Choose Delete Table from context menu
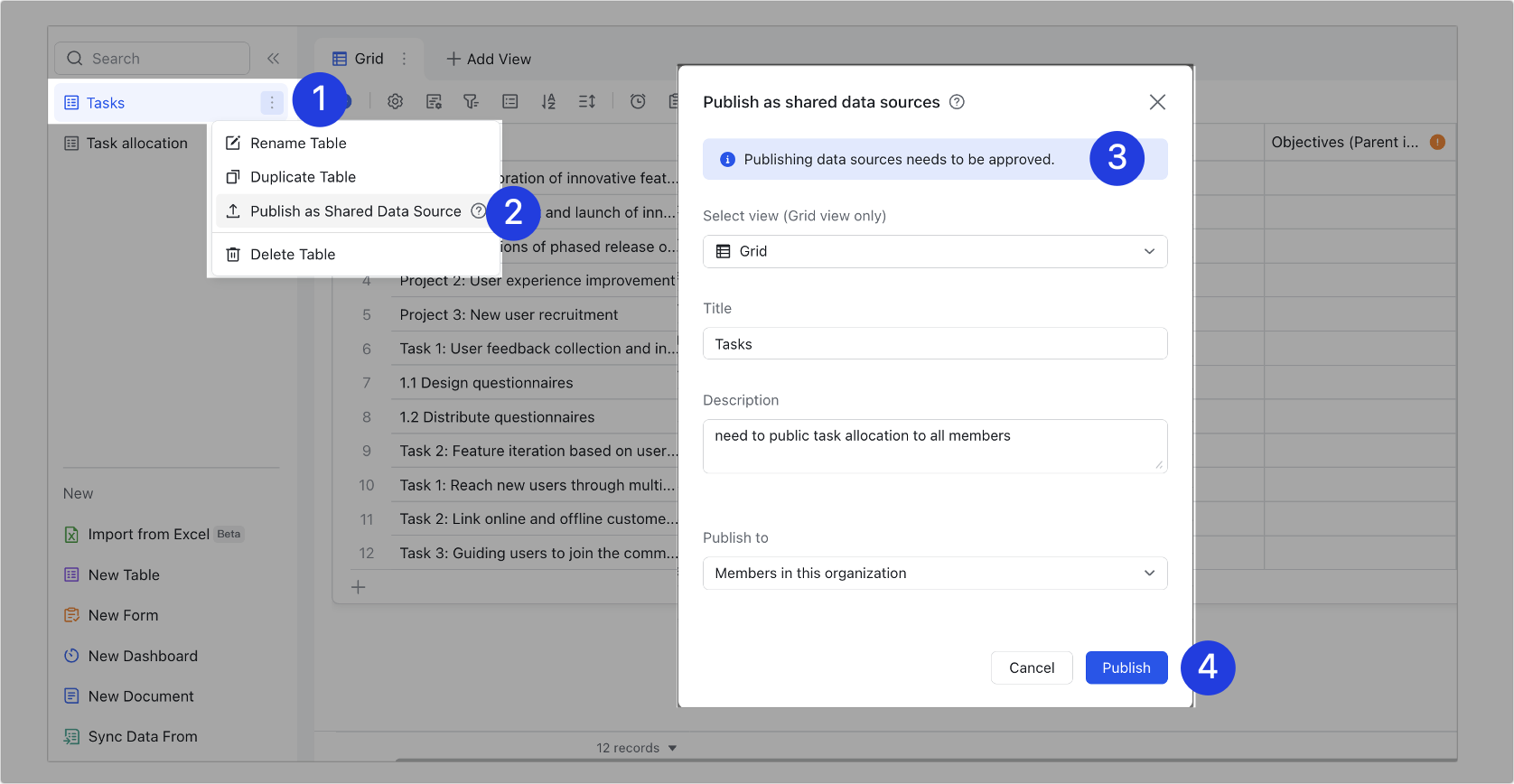This screenshot has width=1514, height=784. click(357, 254)
